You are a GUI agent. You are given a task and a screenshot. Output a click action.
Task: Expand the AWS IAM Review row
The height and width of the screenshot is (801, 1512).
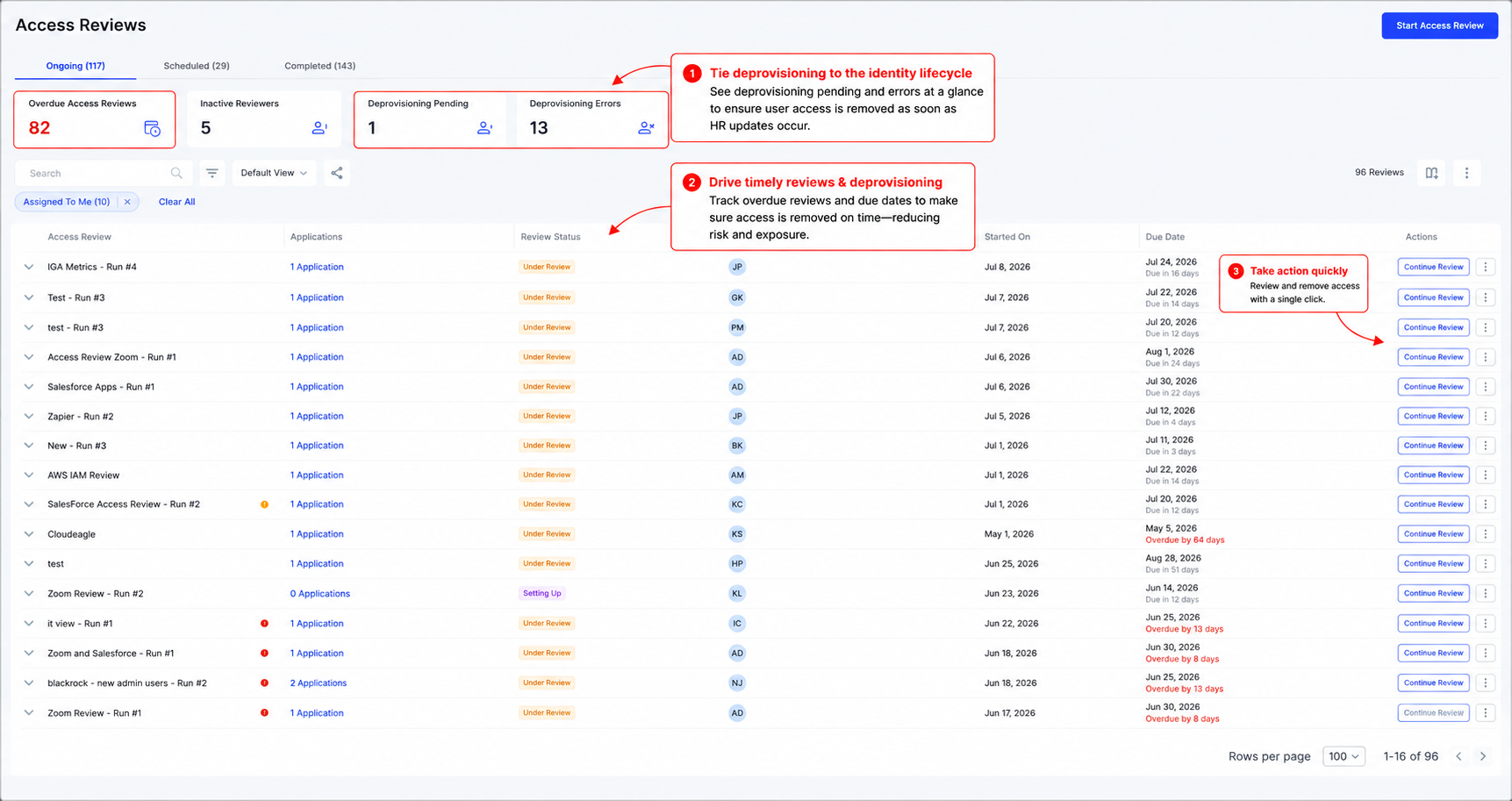pos(29,476)
